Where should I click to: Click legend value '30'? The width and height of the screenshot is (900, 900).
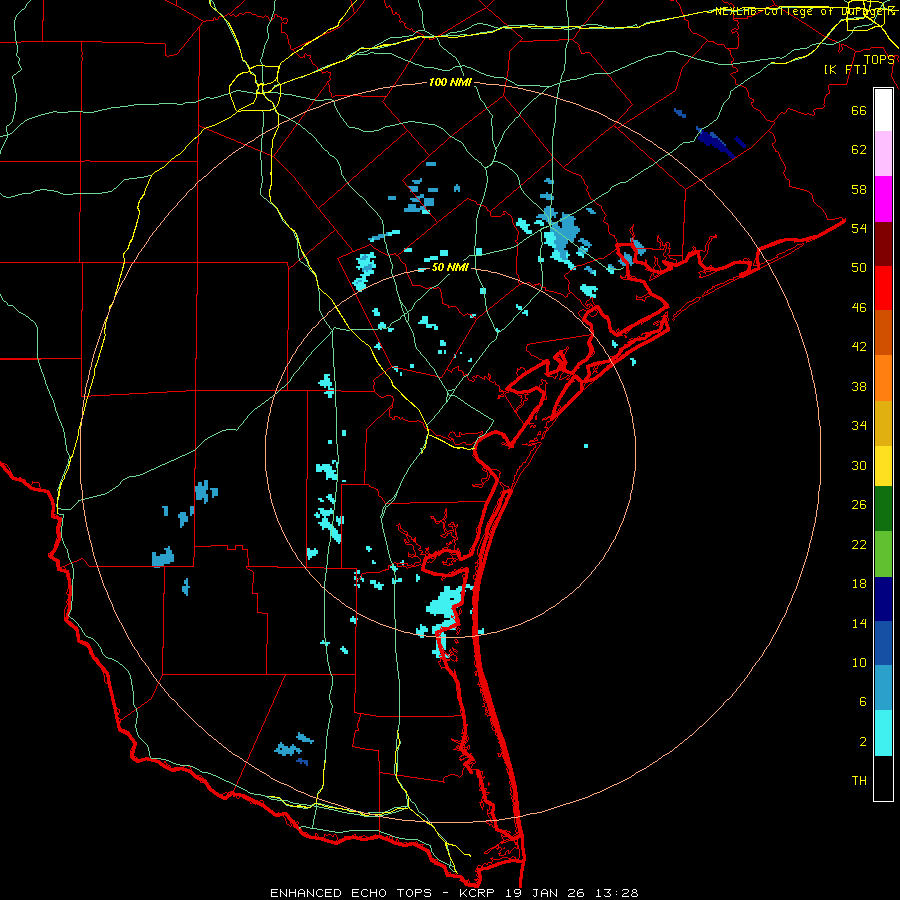click(x=859, y=465)
